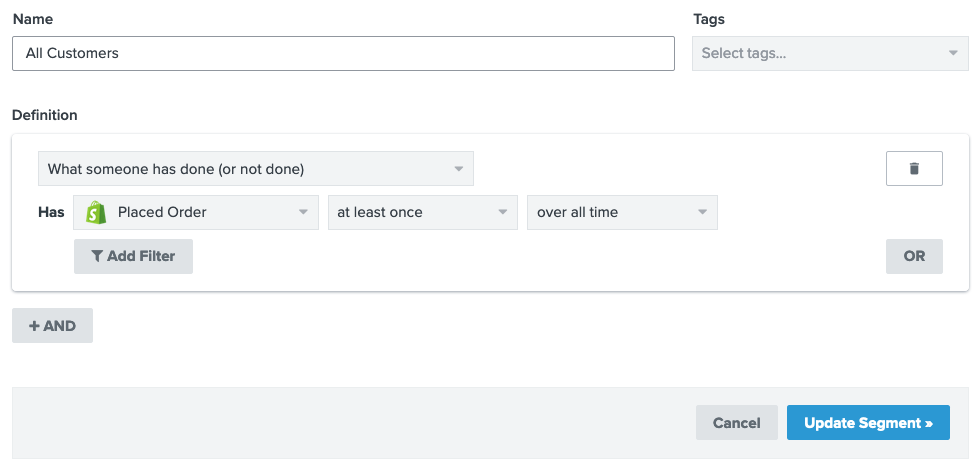The height and width of the screenshot is (467, 978).
Task: Delete the condition with the trash icon
Action: pyautogui.click(x=914, y=169)
